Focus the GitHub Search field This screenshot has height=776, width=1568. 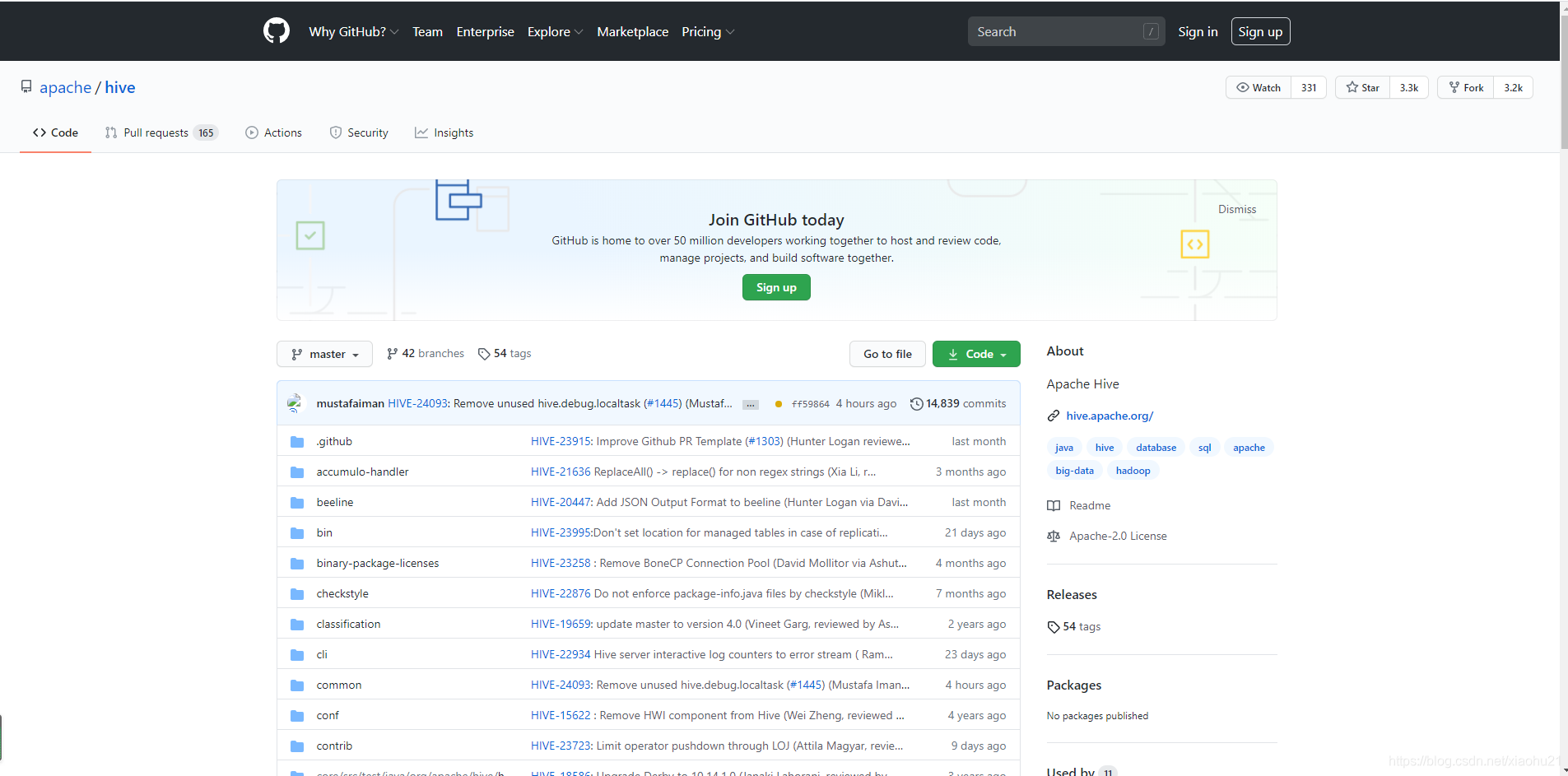tap(1066, 31)
